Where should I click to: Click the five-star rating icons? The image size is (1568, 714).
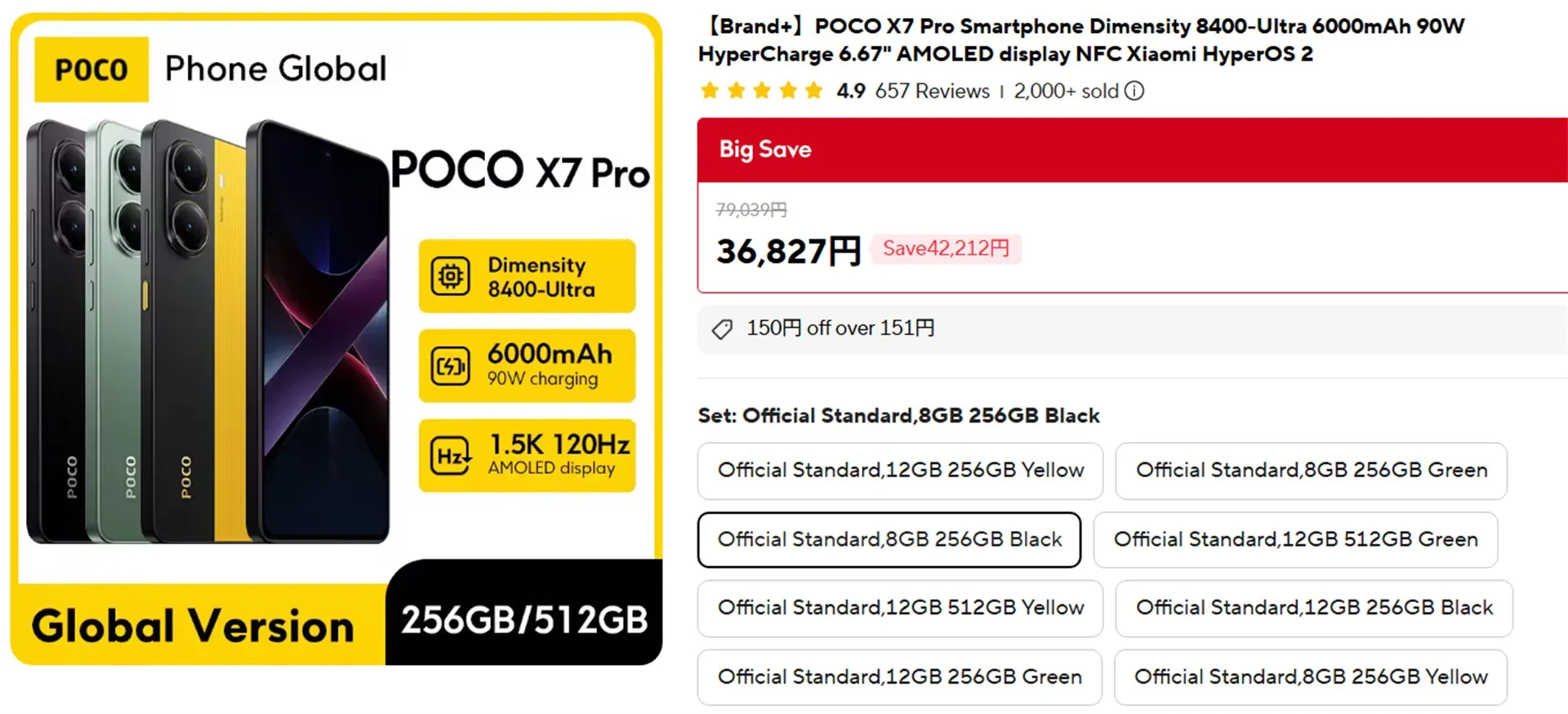(761, 91)
